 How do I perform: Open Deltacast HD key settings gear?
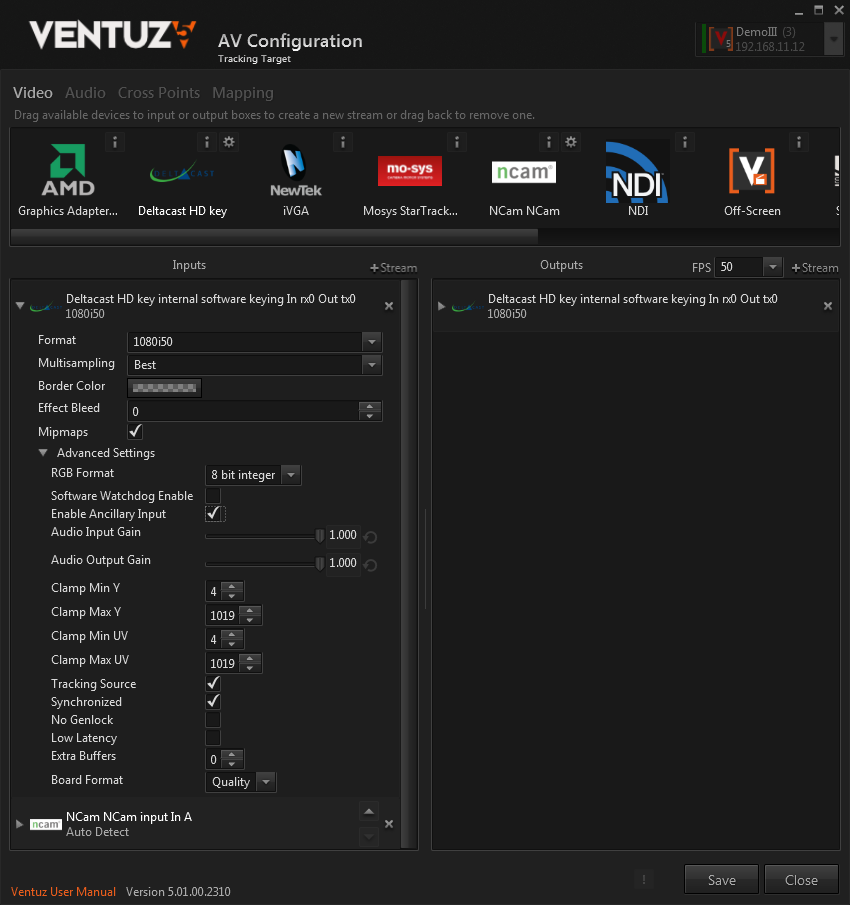tap(229, 142)
